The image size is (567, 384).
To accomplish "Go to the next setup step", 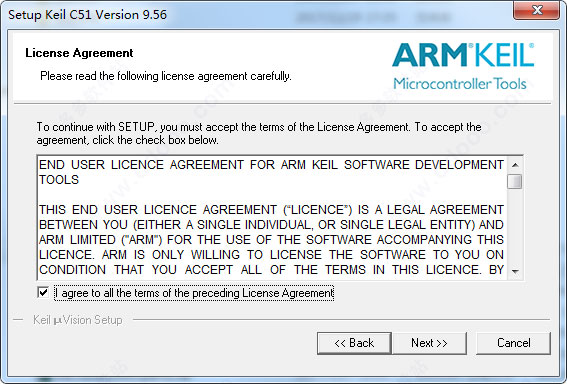I will [429, 343].
